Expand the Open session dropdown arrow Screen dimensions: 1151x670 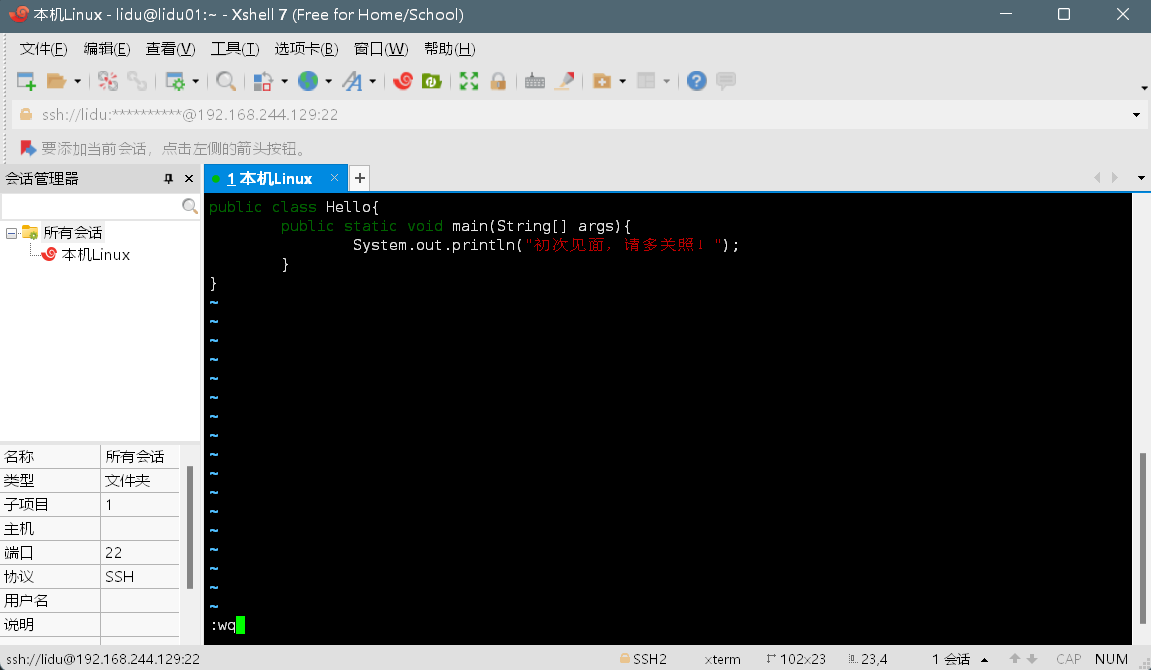[x=77, y=81]
